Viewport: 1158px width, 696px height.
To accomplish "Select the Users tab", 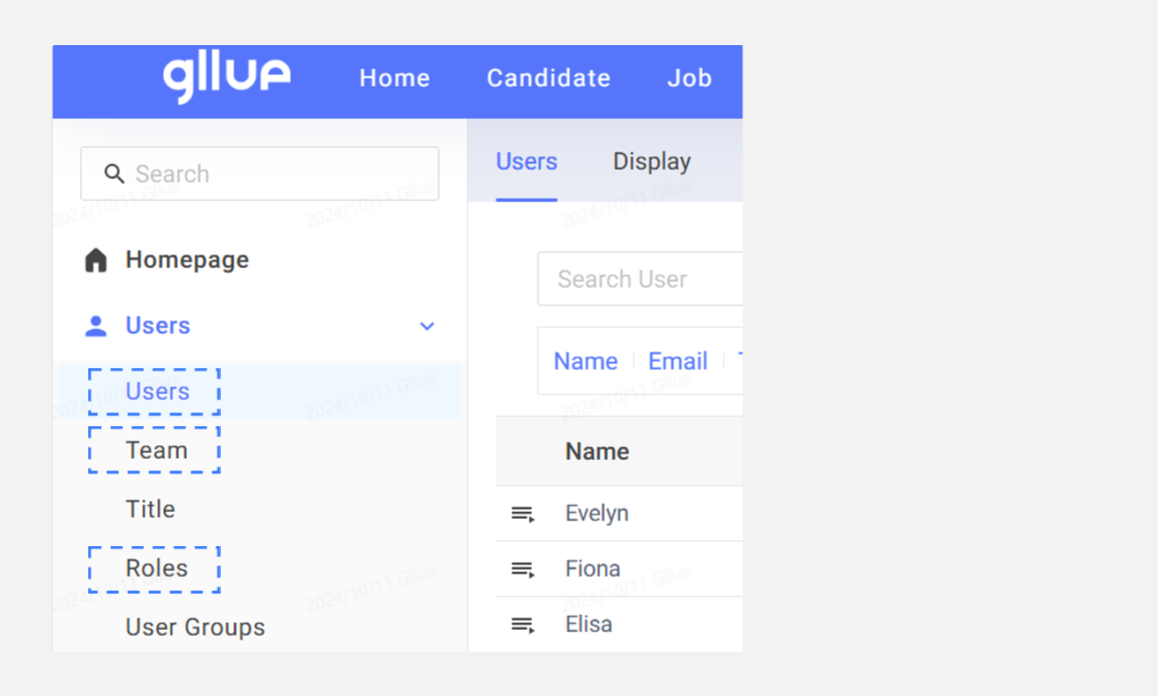I will 527,161.
